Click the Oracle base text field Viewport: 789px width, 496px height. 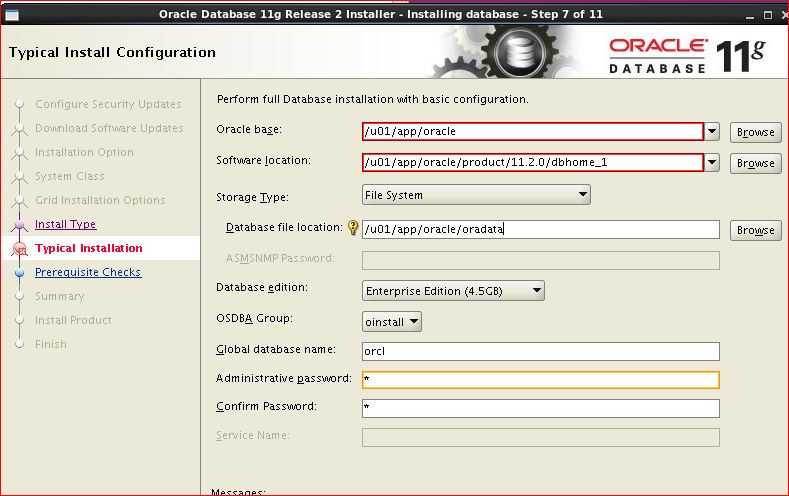(532, 131)
